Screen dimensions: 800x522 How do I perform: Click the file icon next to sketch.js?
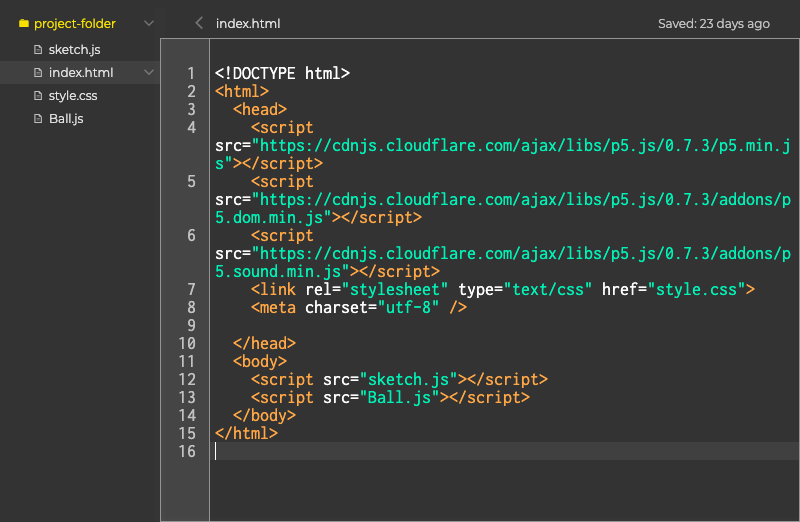point(39,50)
